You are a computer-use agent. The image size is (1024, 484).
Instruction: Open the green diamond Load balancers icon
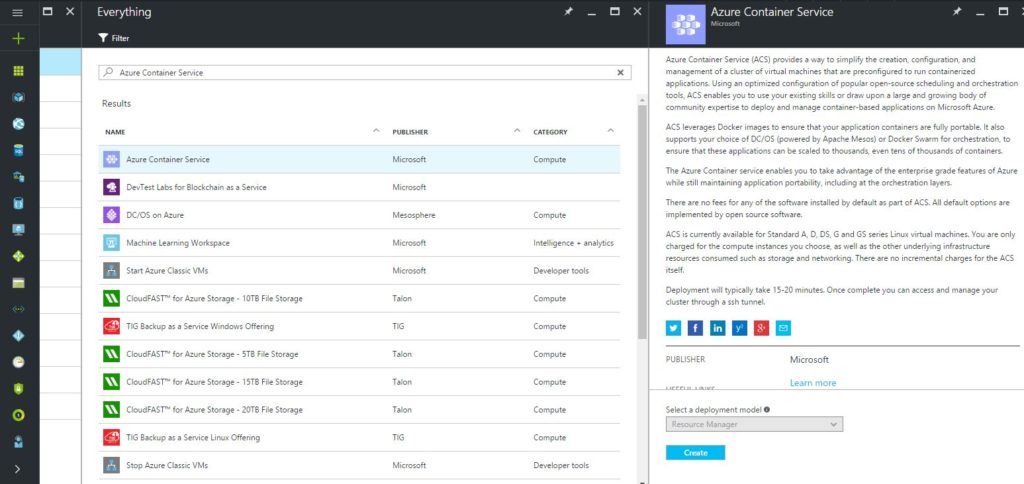tap(18, 256)
